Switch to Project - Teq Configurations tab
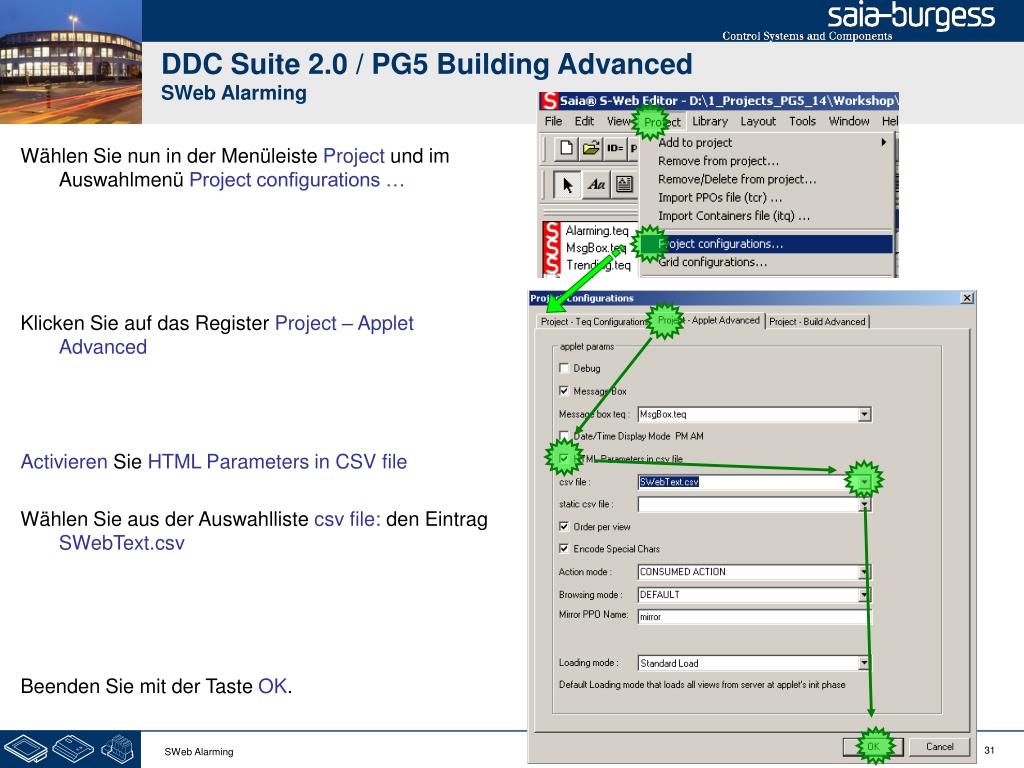This screenshot has width=1024, height=768. point(593,321)
